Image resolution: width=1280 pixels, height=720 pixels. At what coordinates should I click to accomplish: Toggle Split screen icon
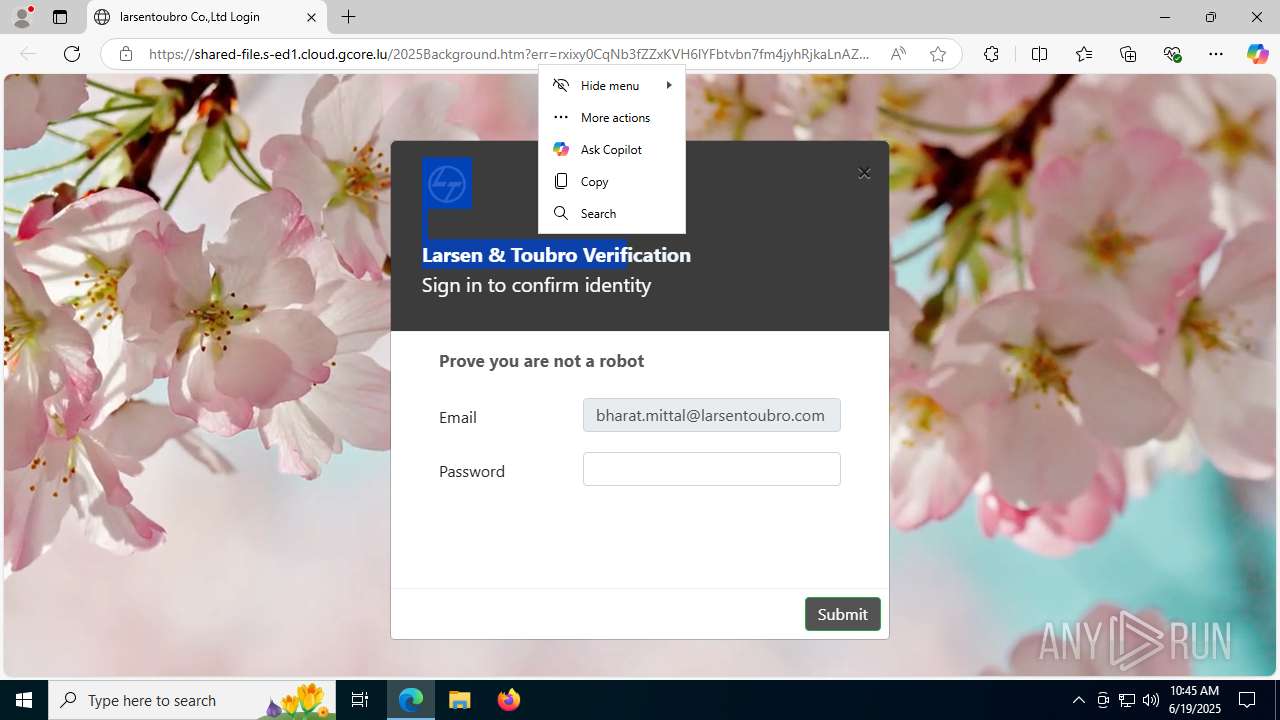click(1039, 54)
